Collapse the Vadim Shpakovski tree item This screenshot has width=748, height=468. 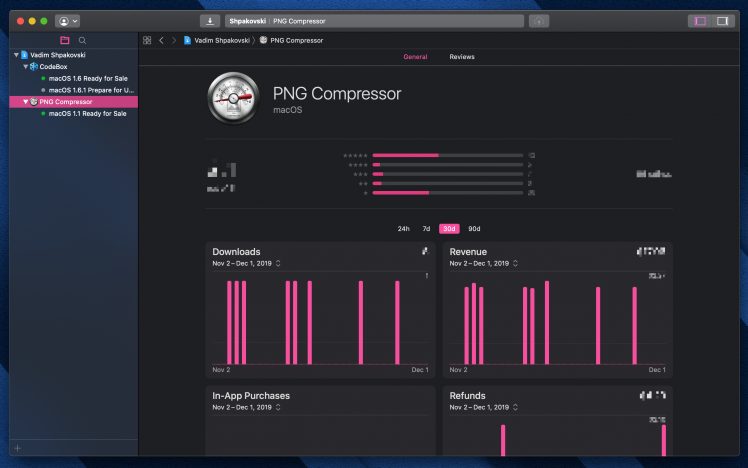(x=16, y=55)
